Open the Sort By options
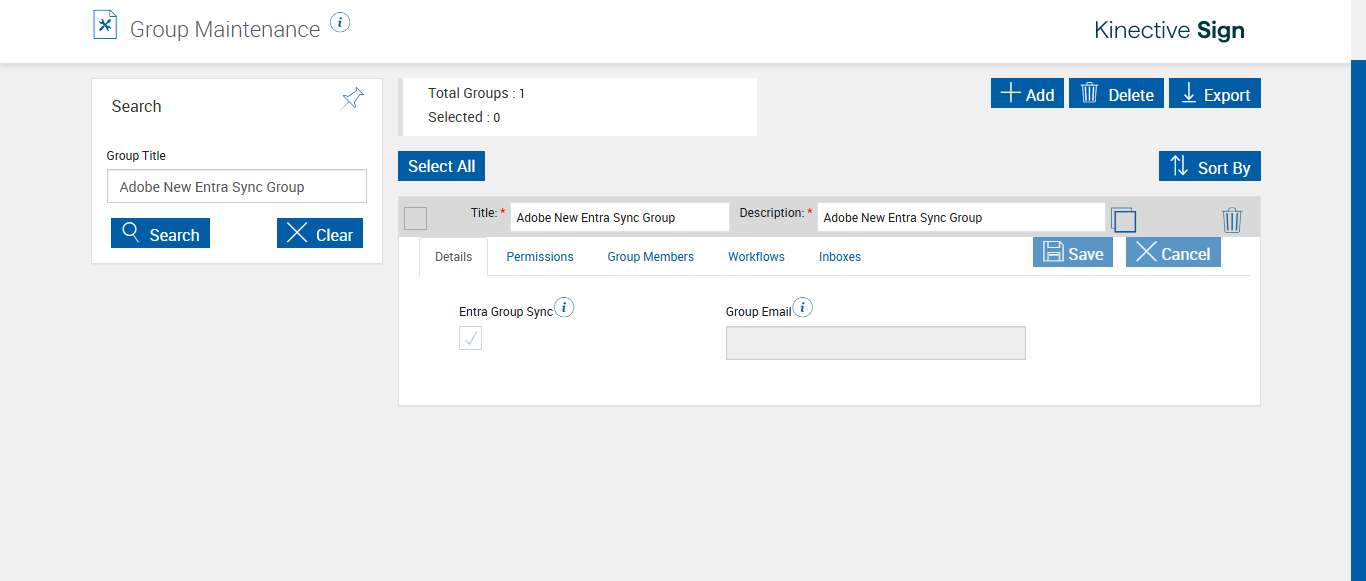1366x581 pixels. (1210, 167)
